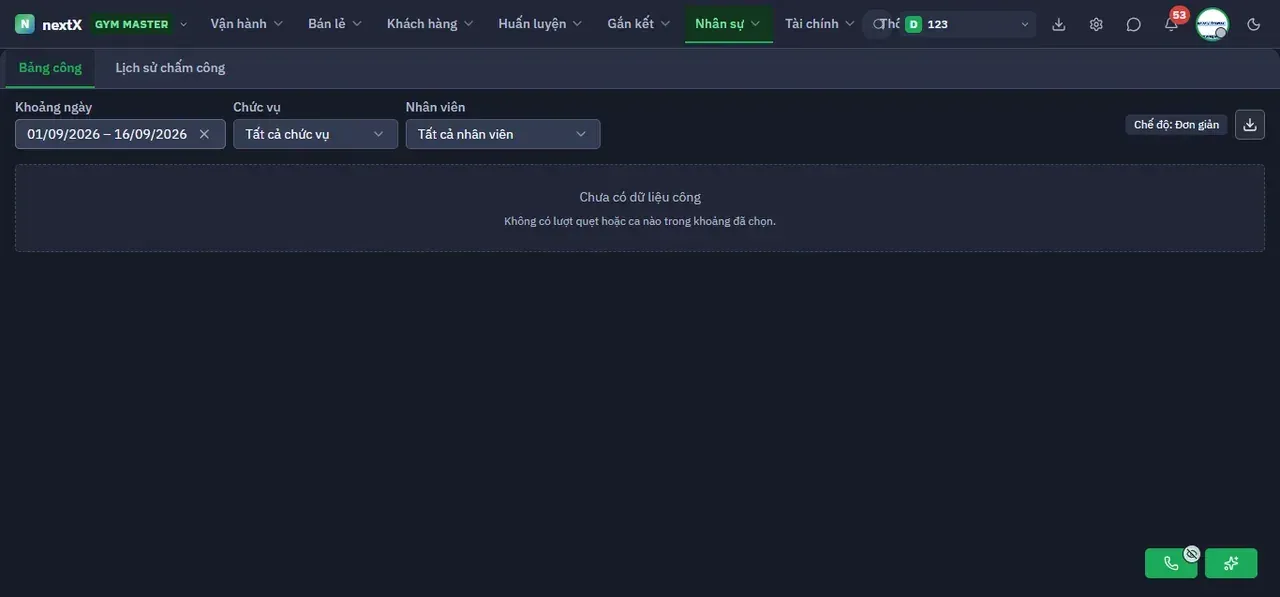Switch theme with the moon icon
The image size is (1280, 597).
[x=1254, y=24]
